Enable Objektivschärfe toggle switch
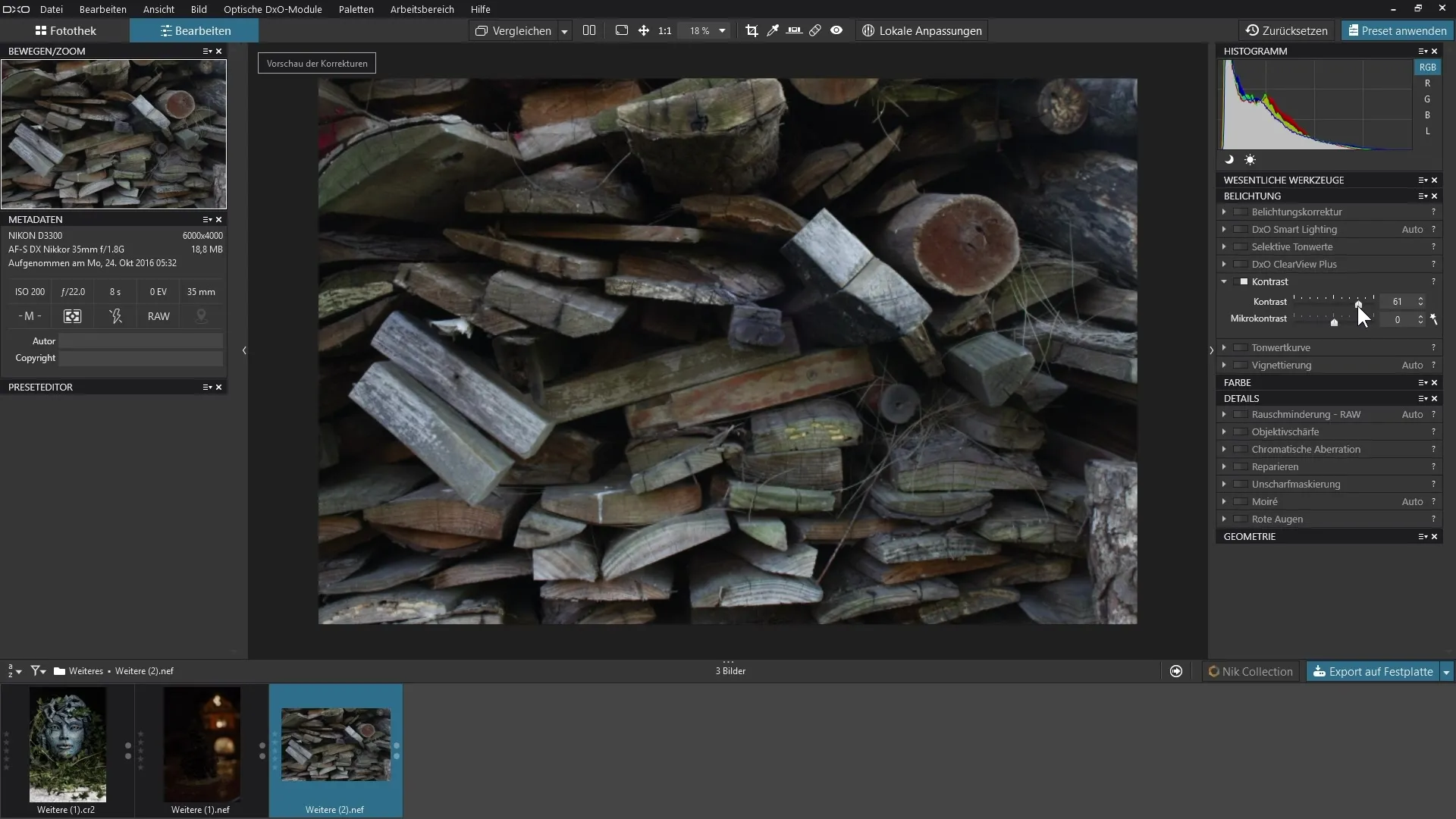The width and height of the screenshot is (1456, 819). (1241, 432)
